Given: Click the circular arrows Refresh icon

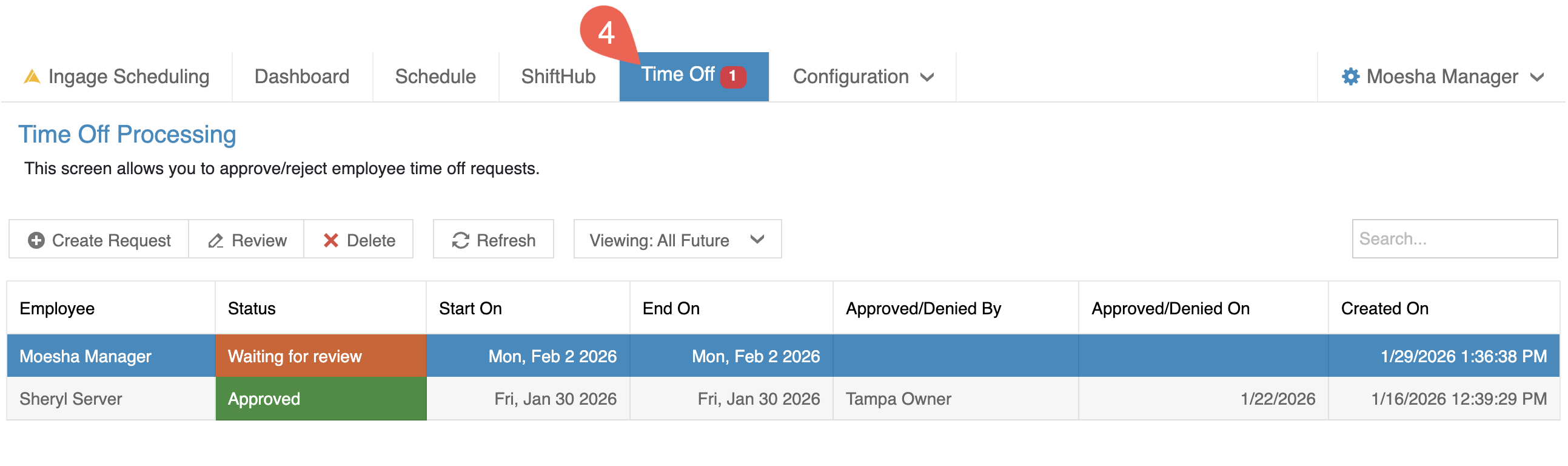Looking at the screenshot, I should point(460,241).
